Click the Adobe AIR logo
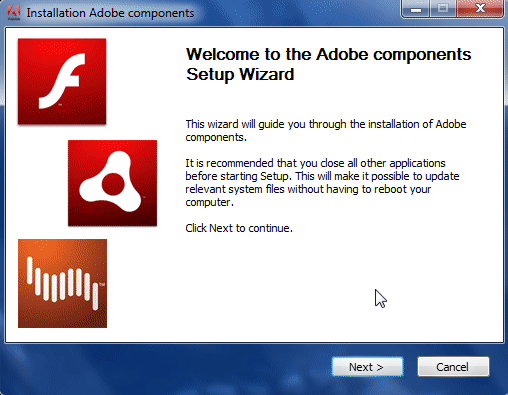 (112, 183)
